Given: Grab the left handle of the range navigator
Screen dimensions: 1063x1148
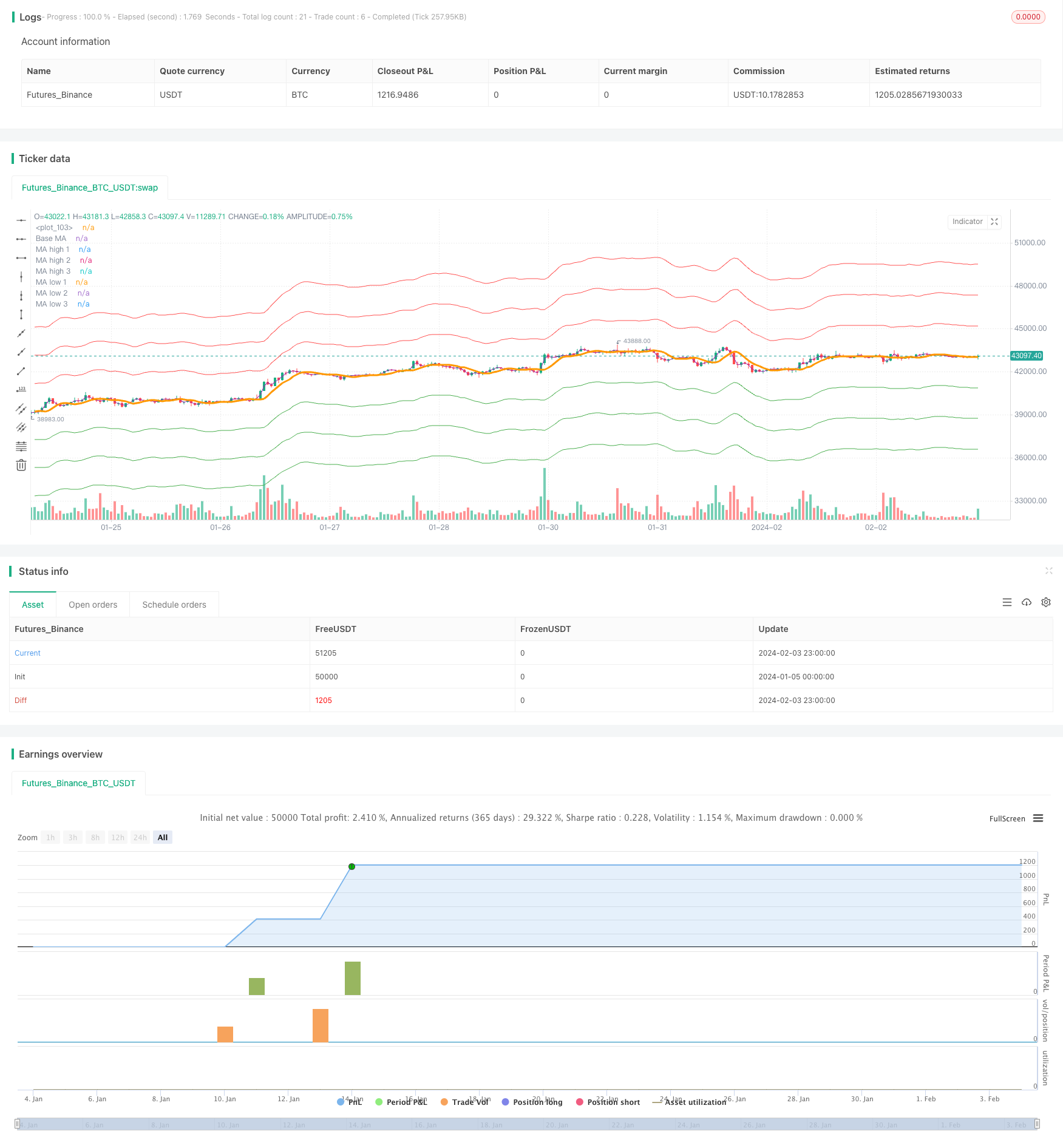Looking at the screenshot, I should (x=18, y=1124).
